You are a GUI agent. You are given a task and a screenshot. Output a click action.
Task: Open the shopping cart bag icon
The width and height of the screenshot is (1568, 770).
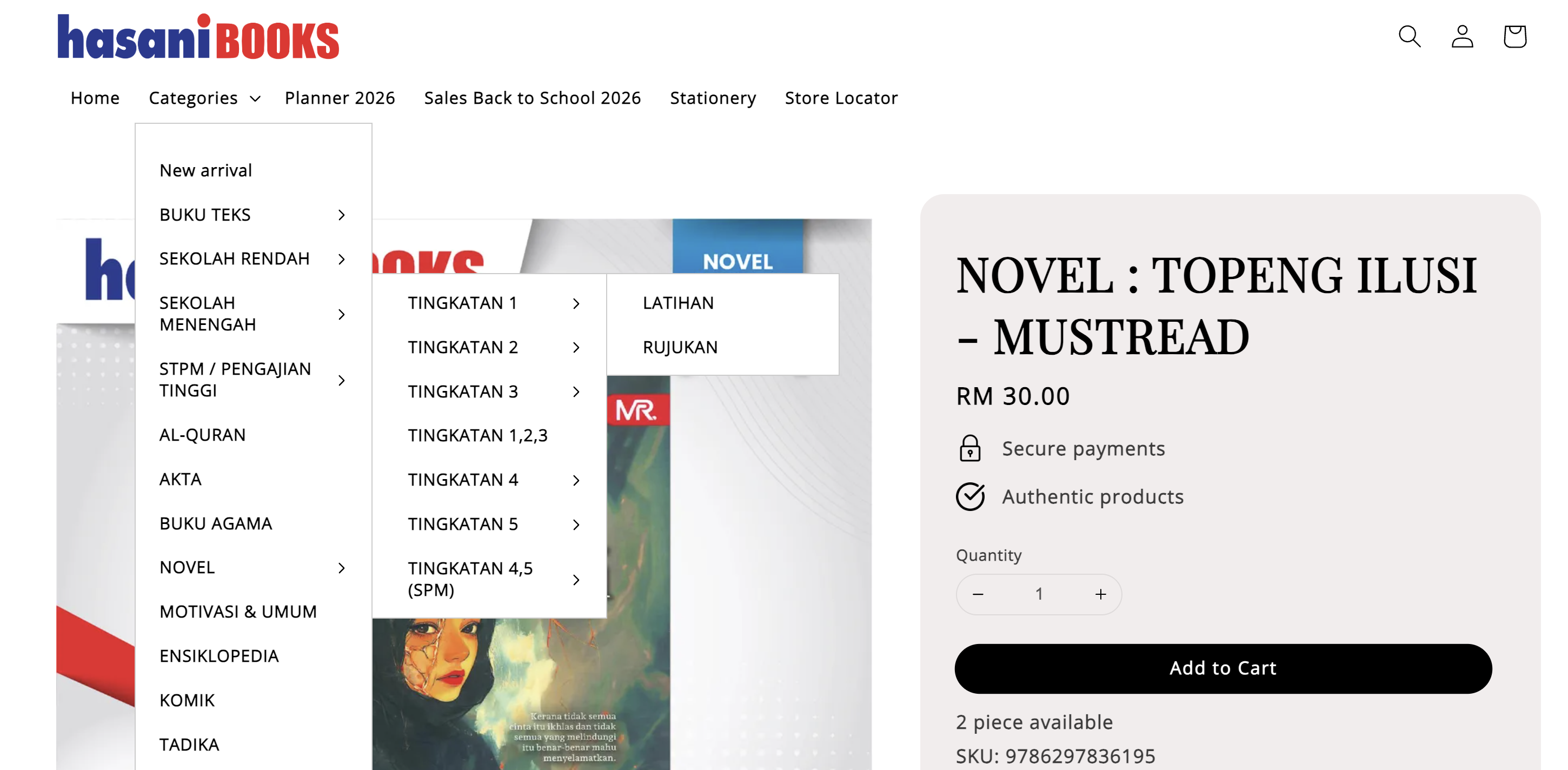click(1514, 37)
